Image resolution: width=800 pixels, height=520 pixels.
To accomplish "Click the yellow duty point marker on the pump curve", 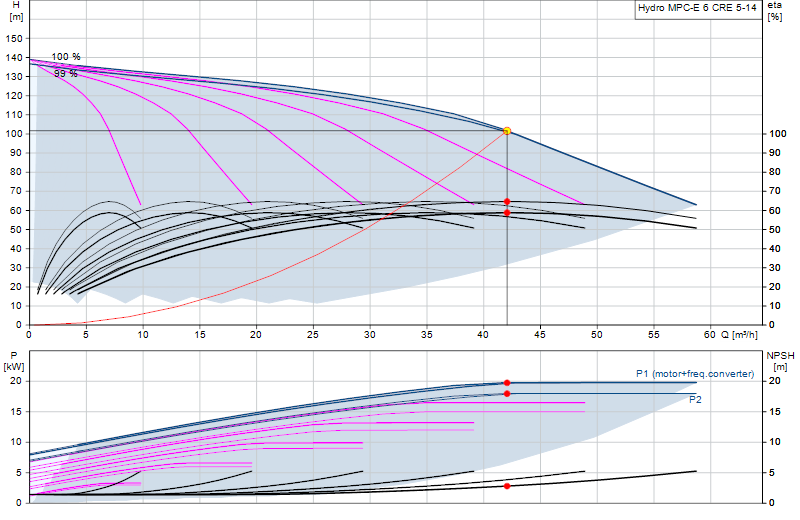I will pos(507,131).
